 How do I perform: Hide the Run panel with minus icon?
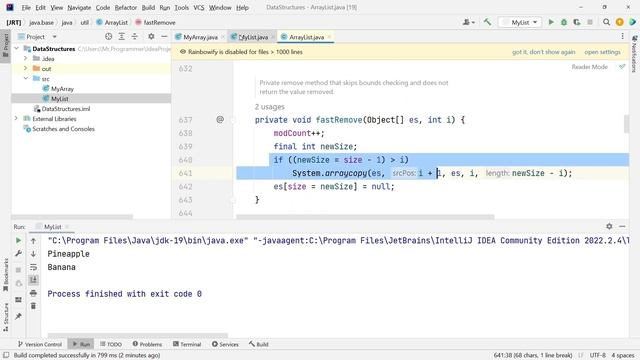622,226
